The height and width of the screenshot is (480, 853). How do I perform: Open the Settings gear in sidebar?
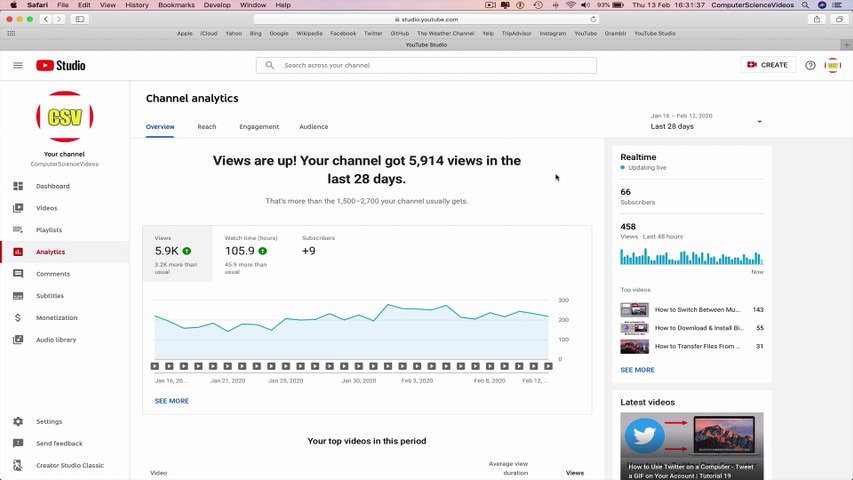pos(18,421)
